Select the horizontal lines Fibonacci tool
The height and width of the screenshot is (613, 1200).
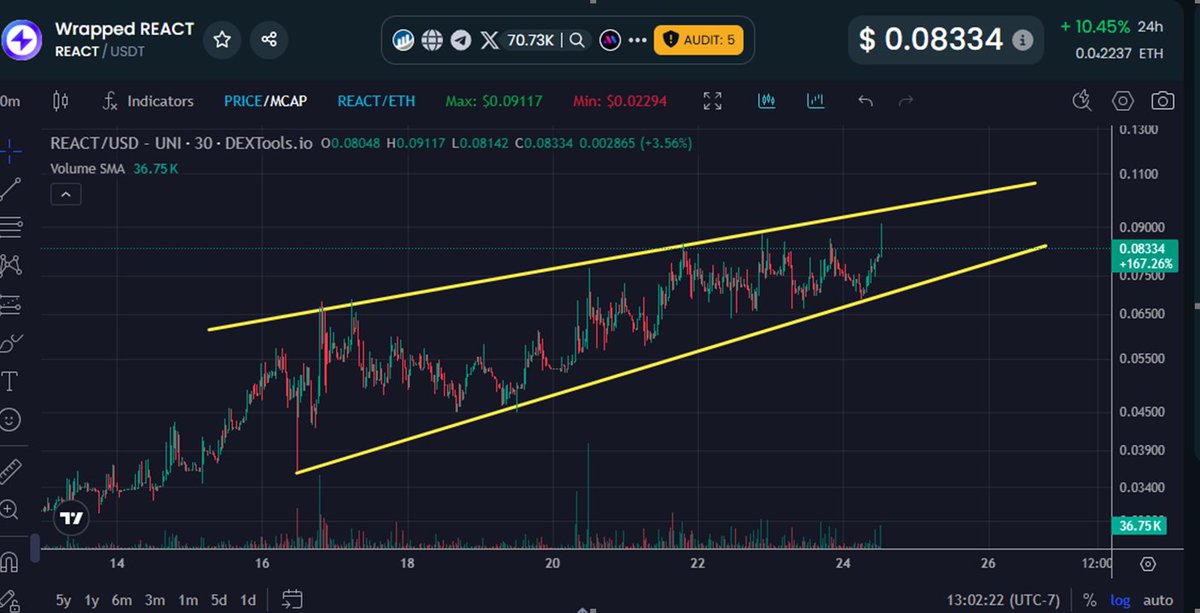[x=11, y=227]
